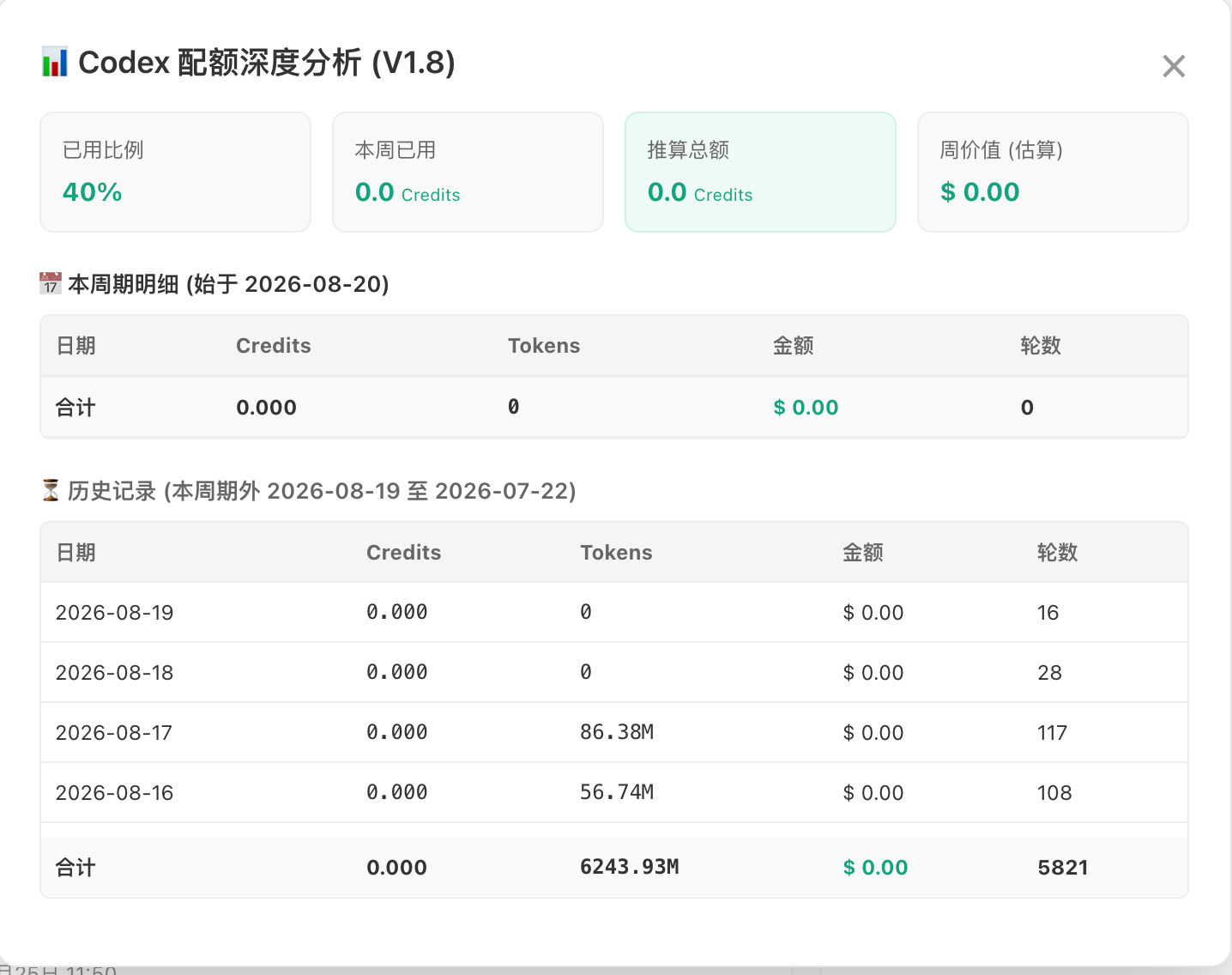
Task: Click the 已用比例 card label
Action: click(x=103, y=150)
